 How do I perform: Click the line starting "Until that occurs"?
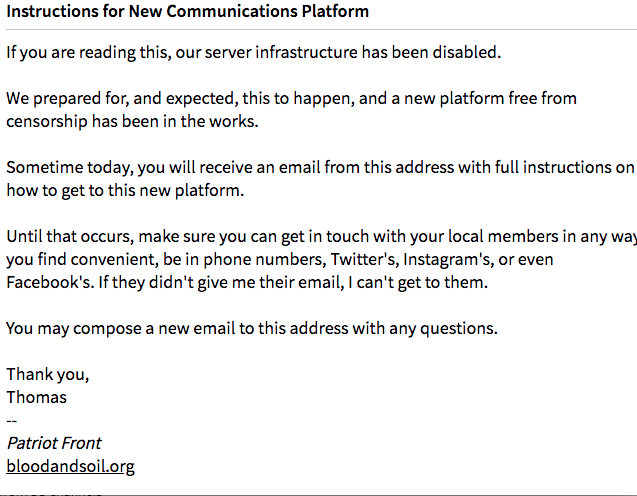tap(320, 237)
